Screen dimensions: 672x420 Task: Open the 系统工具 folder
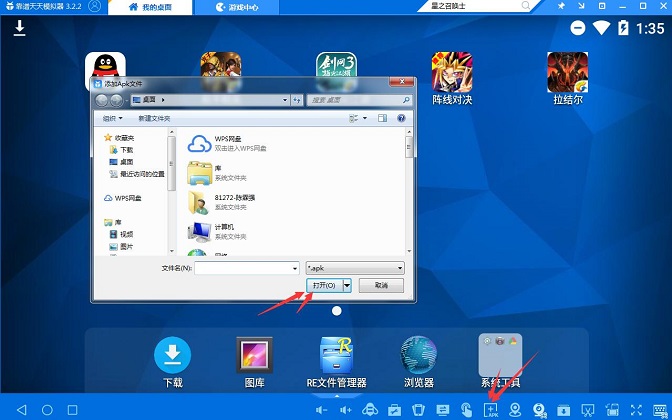pos(500,361)
